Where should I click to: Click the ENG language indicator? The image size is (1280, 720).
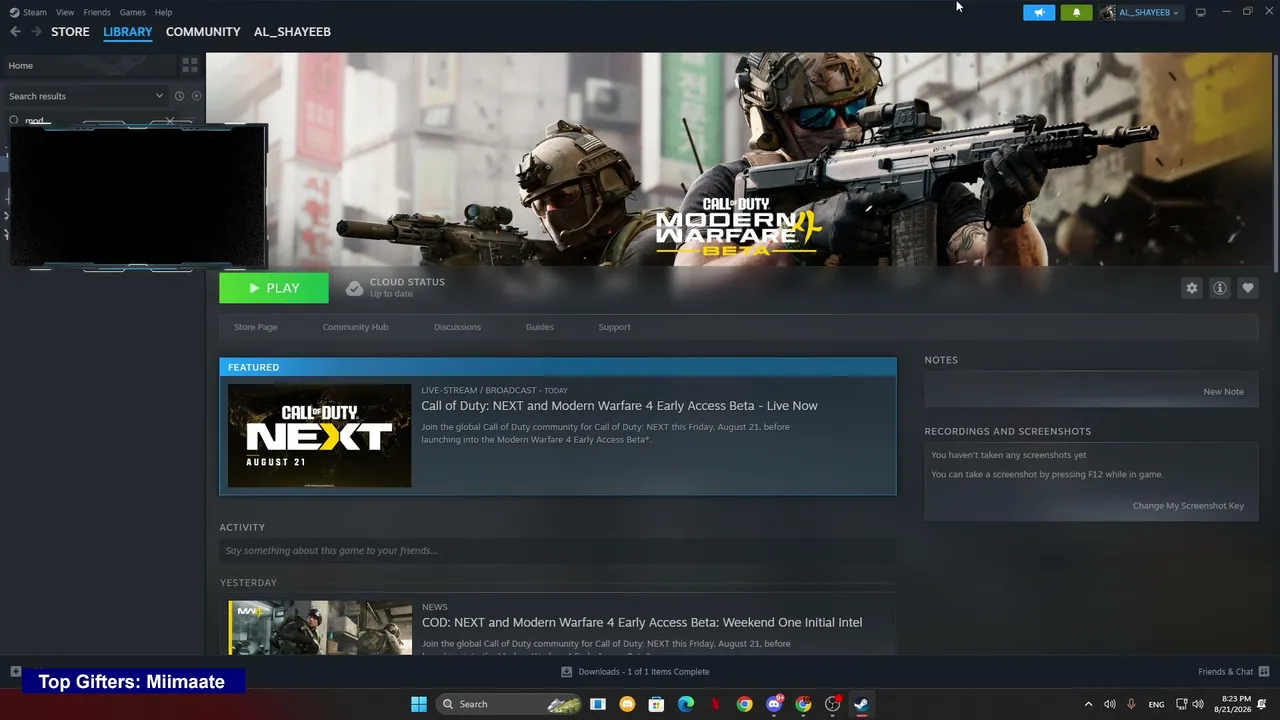(1156, 705)
